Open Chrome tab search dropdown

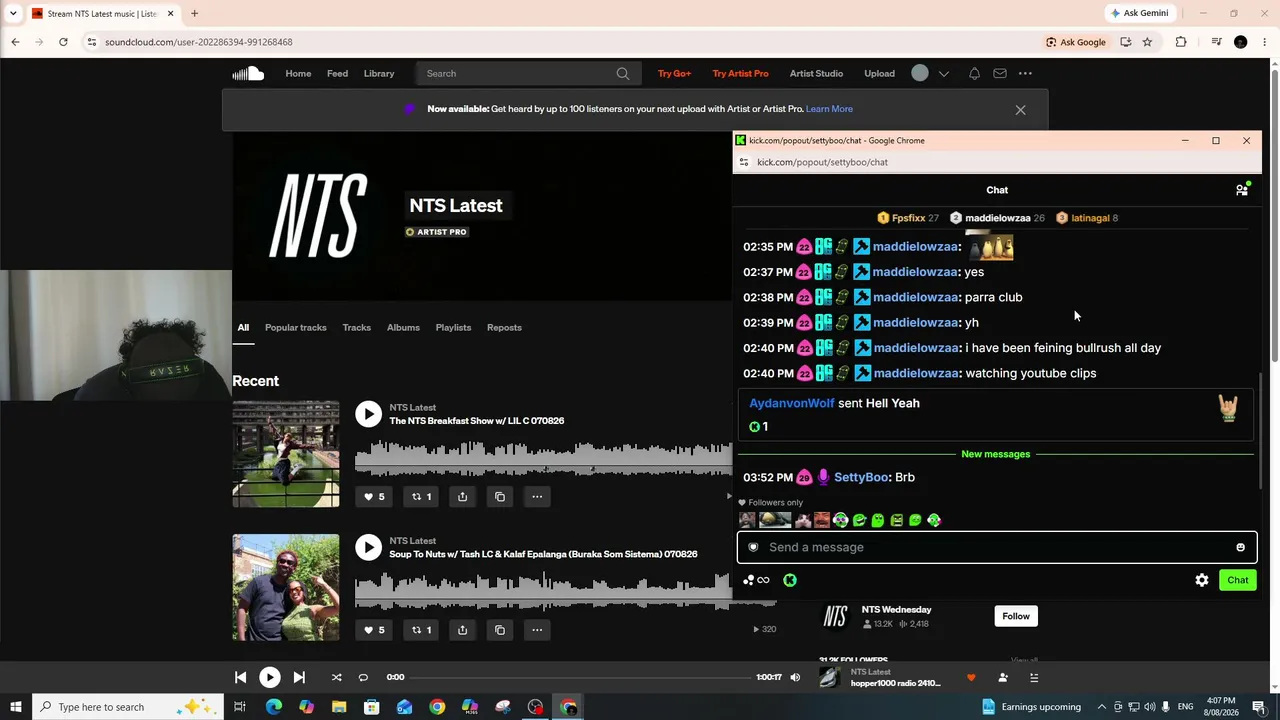(x=13, y=13)
